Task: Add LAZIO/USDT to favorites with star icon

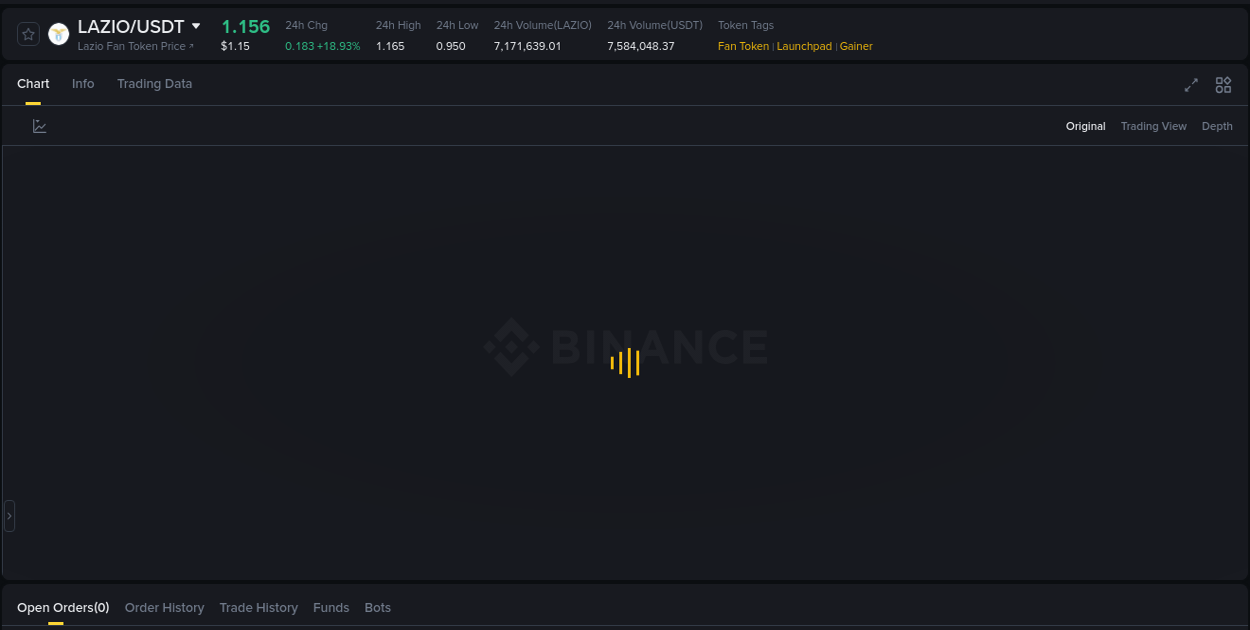Action: pyautogui.click(x=28, y=33)
